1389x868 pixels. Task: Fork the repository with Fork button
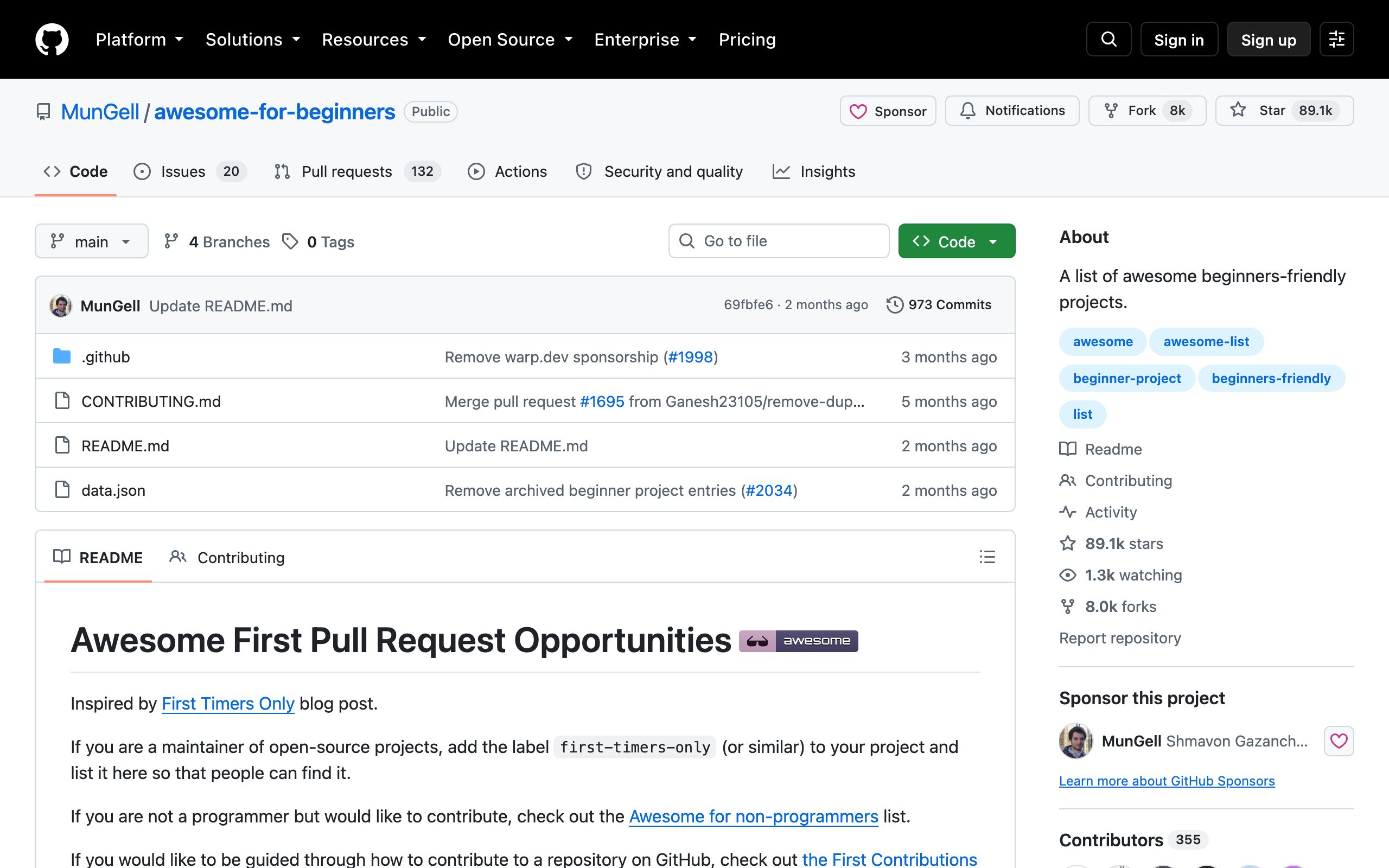click(x=1147, y=111)
